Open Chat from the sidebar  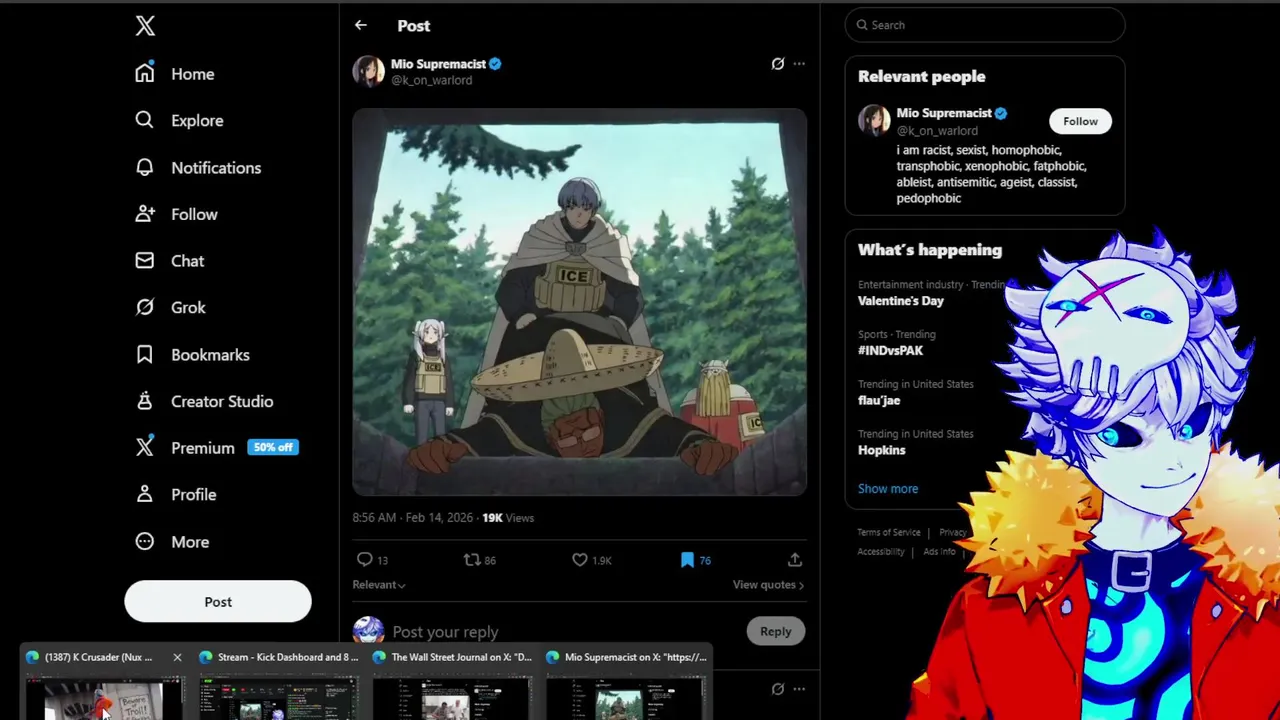click(x=169, y=261)
